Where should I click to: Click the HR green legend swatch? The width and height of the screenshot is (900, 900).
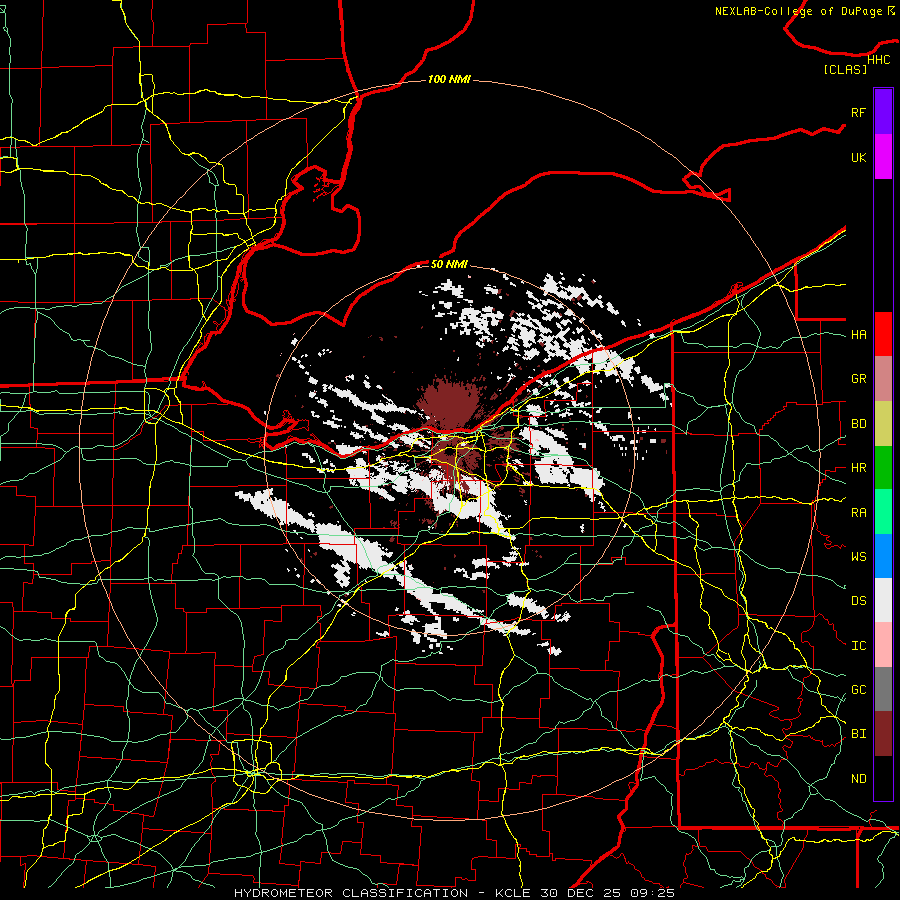[883, 468]
